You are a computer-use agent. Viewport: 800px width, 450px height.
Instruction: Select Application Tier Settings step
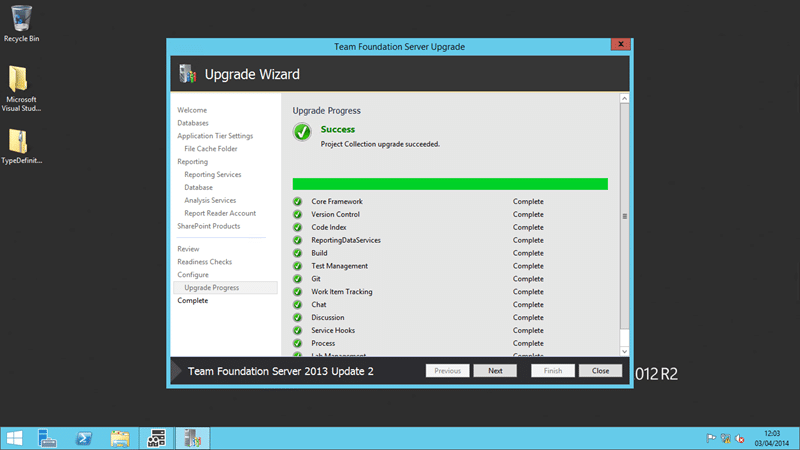215,136
